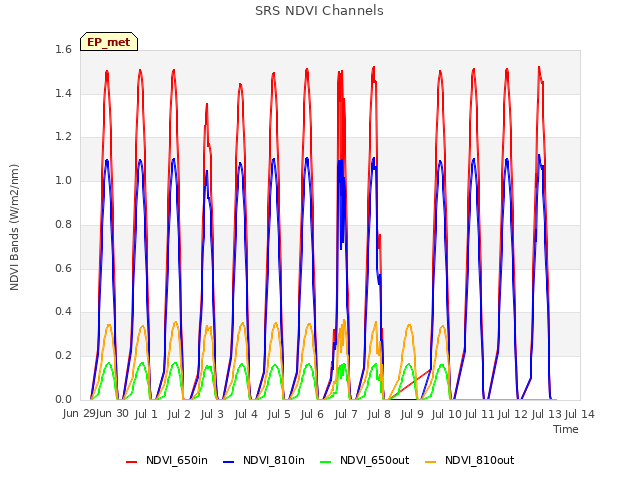Click the Jul 8 x-axis tick label
The width and height of the screenshot is (640, 480).
[x=379, y=414]
